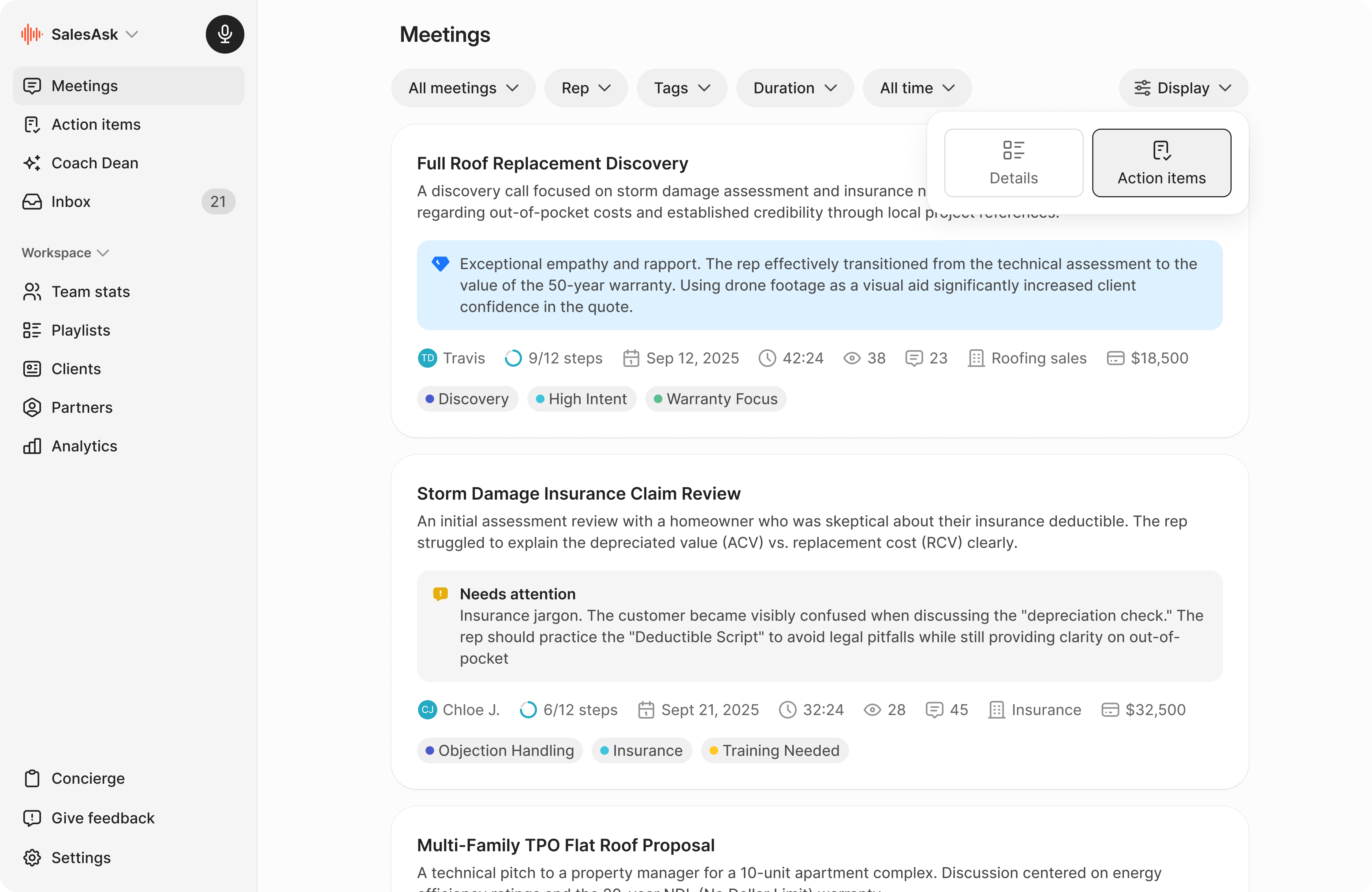Select the Action items display option
Image resolution: width=1372 pixels, height=892 pixels.
[1161, 163]
